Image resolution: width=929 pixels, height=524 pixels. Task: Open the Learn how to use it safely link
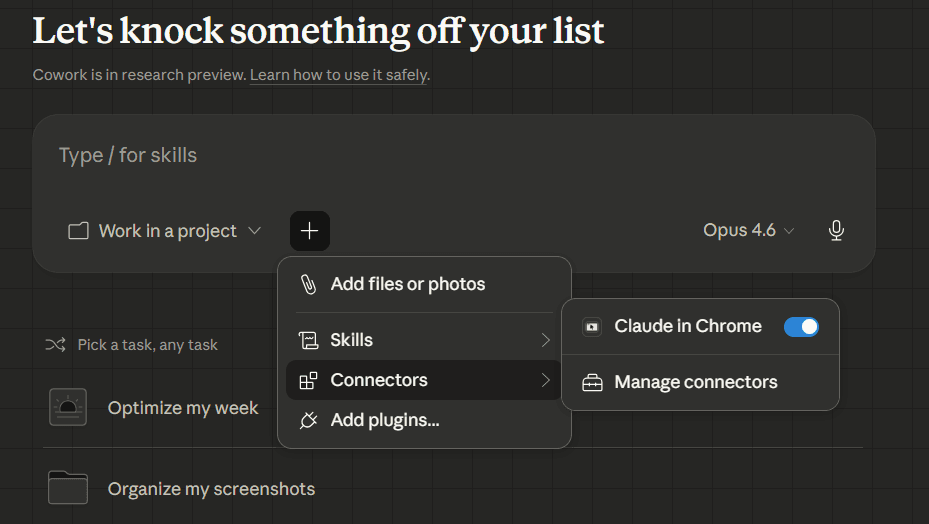(339, 75)
